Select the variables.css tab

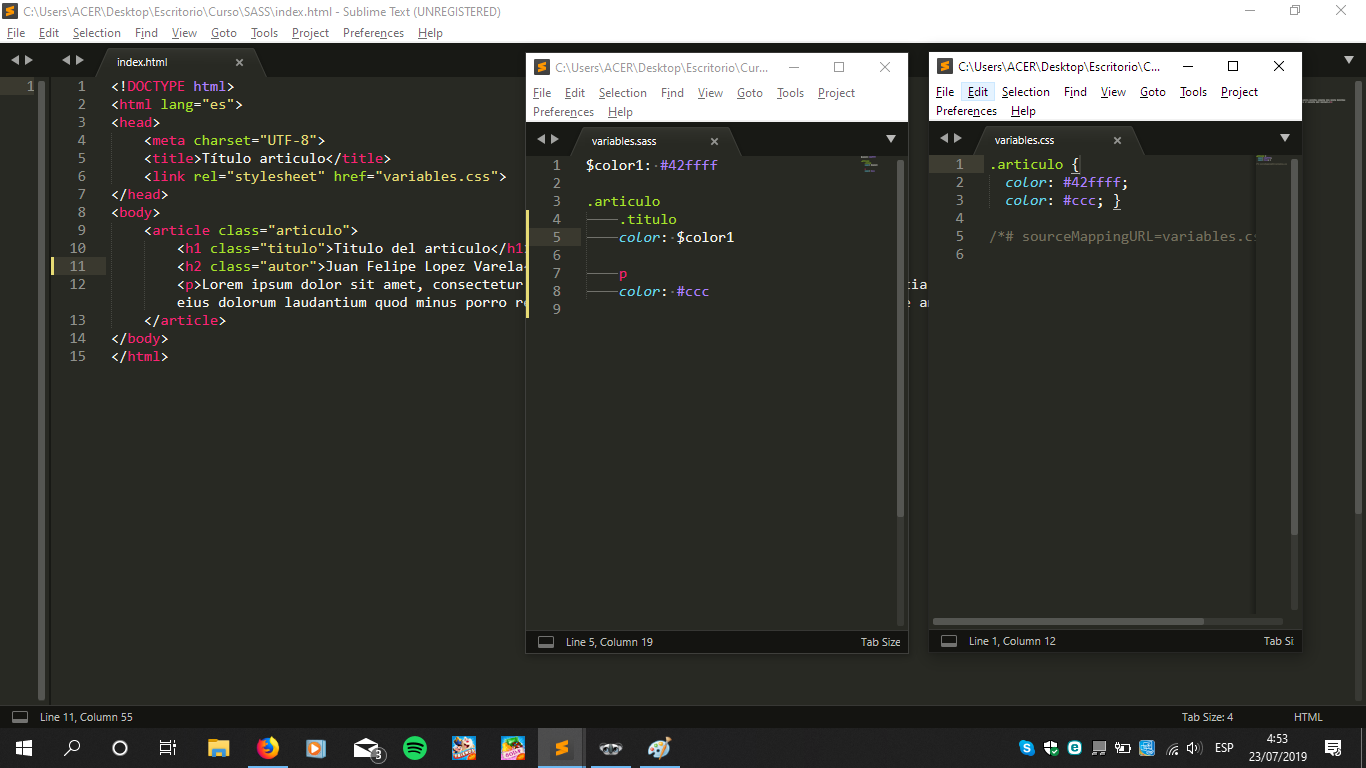coord(1024,140)
